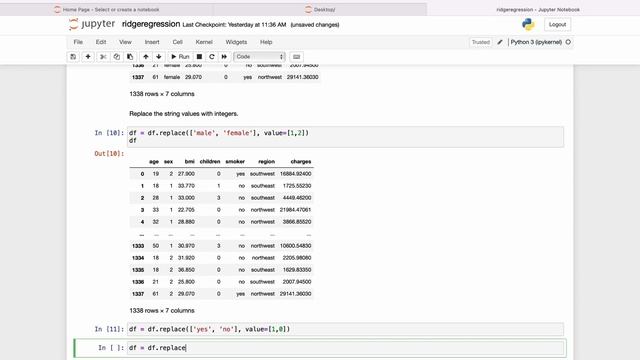Switch to ridgeregression Jupyter Notebook tab

tap(538, 9)
